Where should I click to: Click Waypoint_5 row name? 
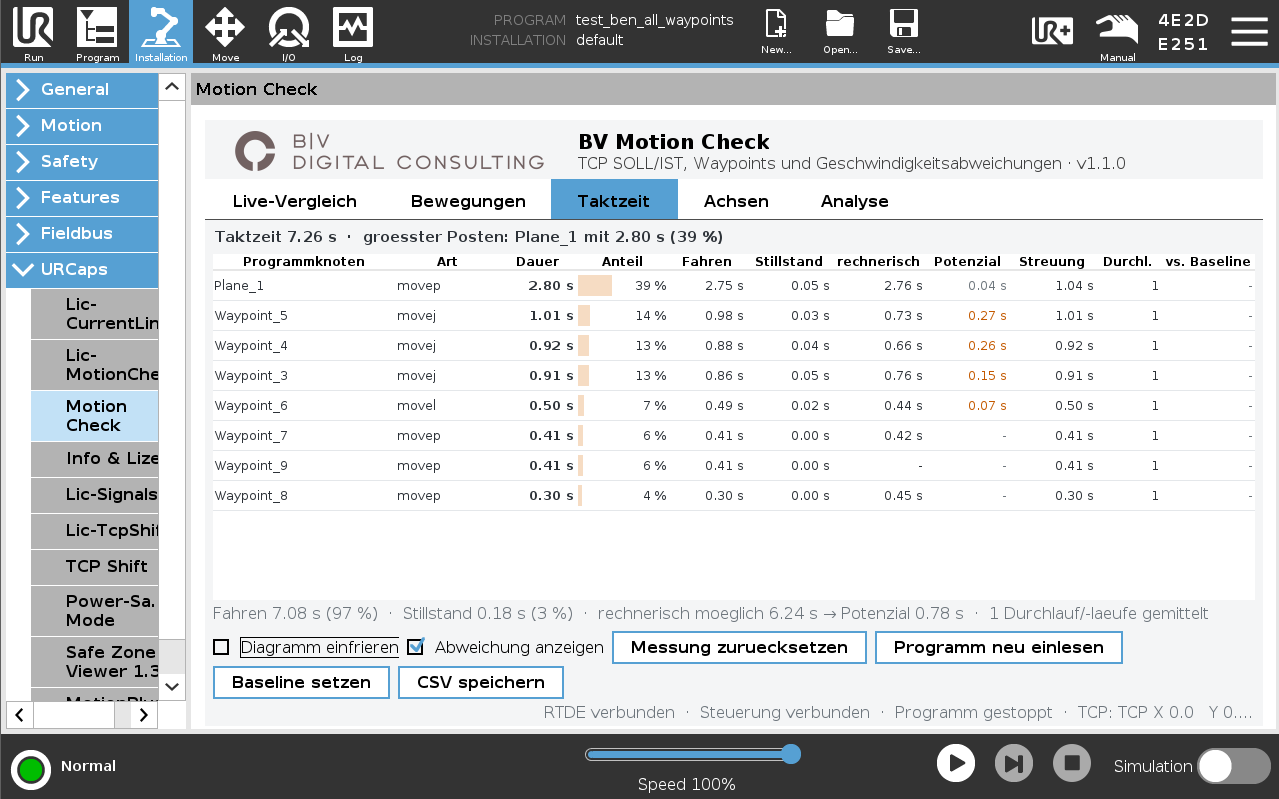tap(251, 316)
